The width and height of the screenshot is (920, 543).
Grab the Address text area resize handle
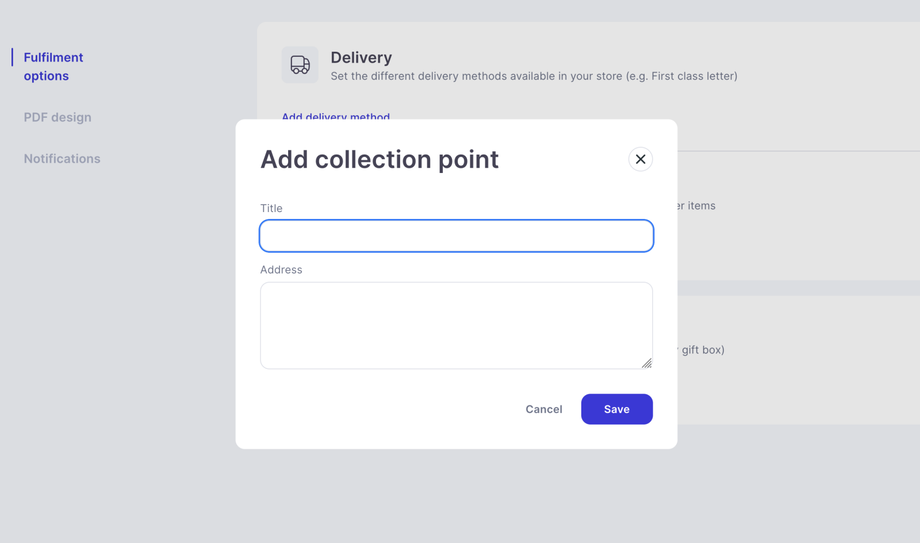[646, 363]
